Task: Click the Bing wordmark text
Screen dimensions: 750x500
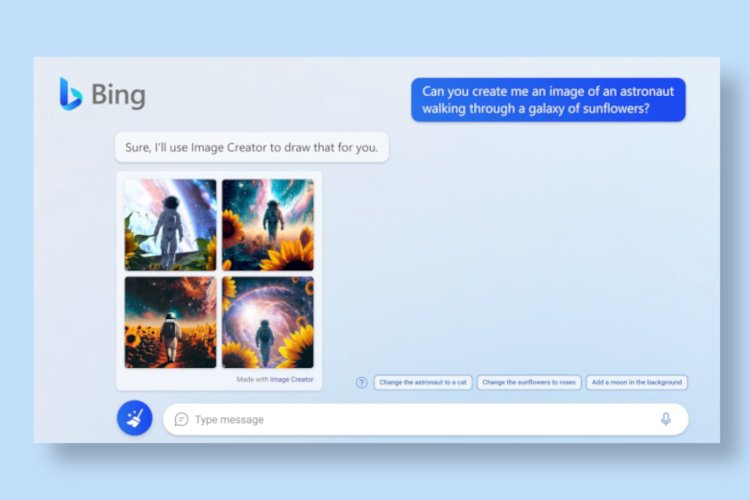Action: (118, 95)
